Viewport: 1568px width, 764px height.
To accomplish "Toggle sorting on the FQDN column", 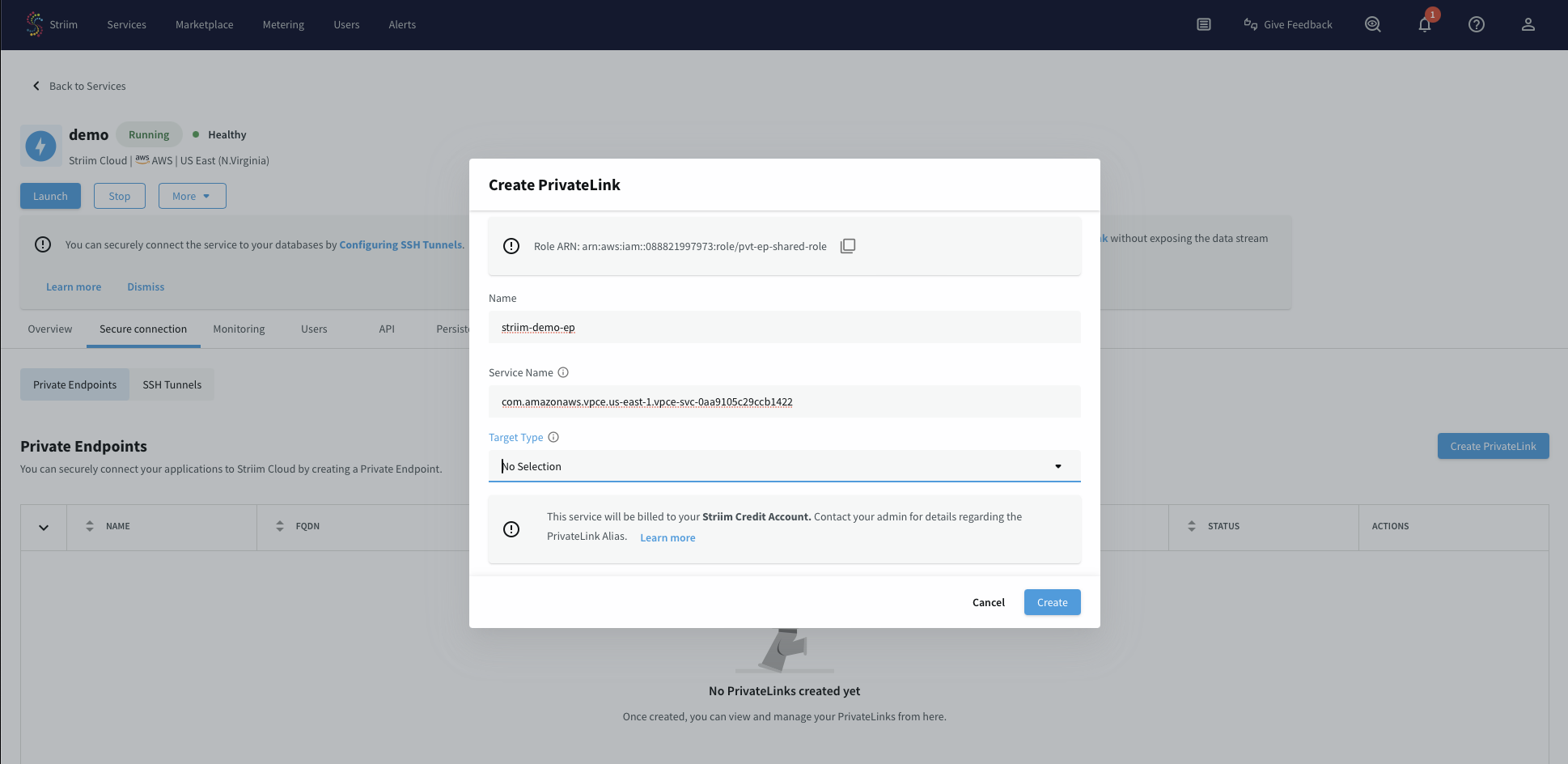I will (278, 526).
